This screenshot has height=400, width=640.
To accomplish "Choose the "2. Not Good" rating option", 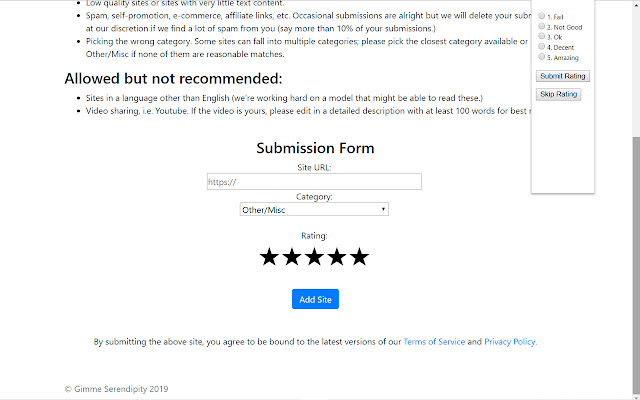I will tap(542, 27).
